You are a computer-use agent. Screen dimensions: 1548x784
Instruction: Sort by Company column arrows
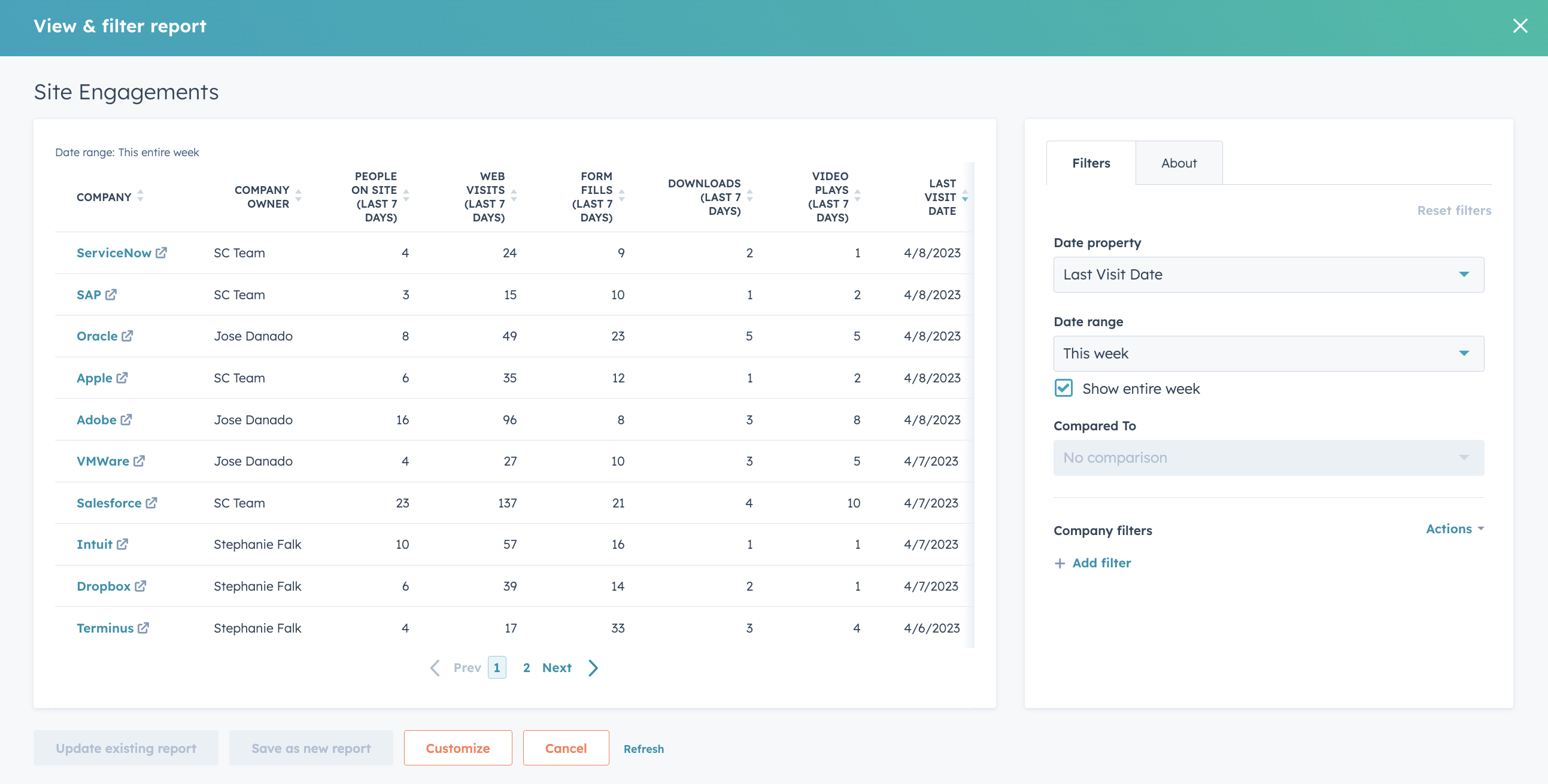(x=140, y=195)
